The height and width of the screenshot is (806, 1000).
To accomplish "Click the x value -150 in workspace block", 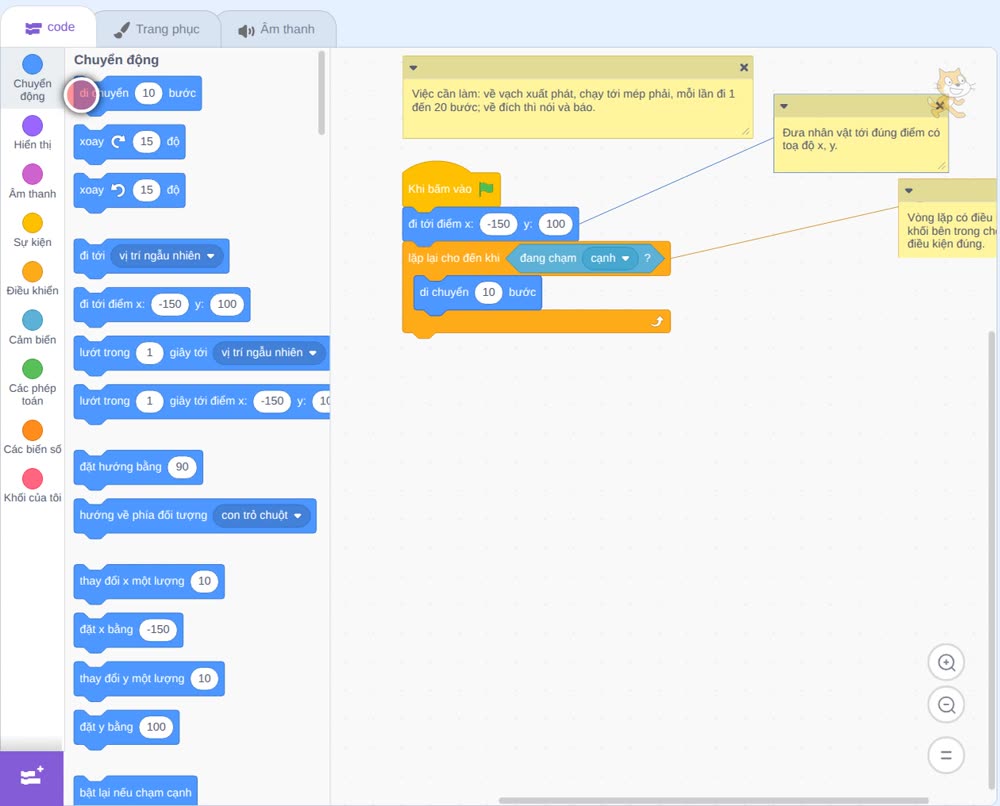I will click(498, 224).
